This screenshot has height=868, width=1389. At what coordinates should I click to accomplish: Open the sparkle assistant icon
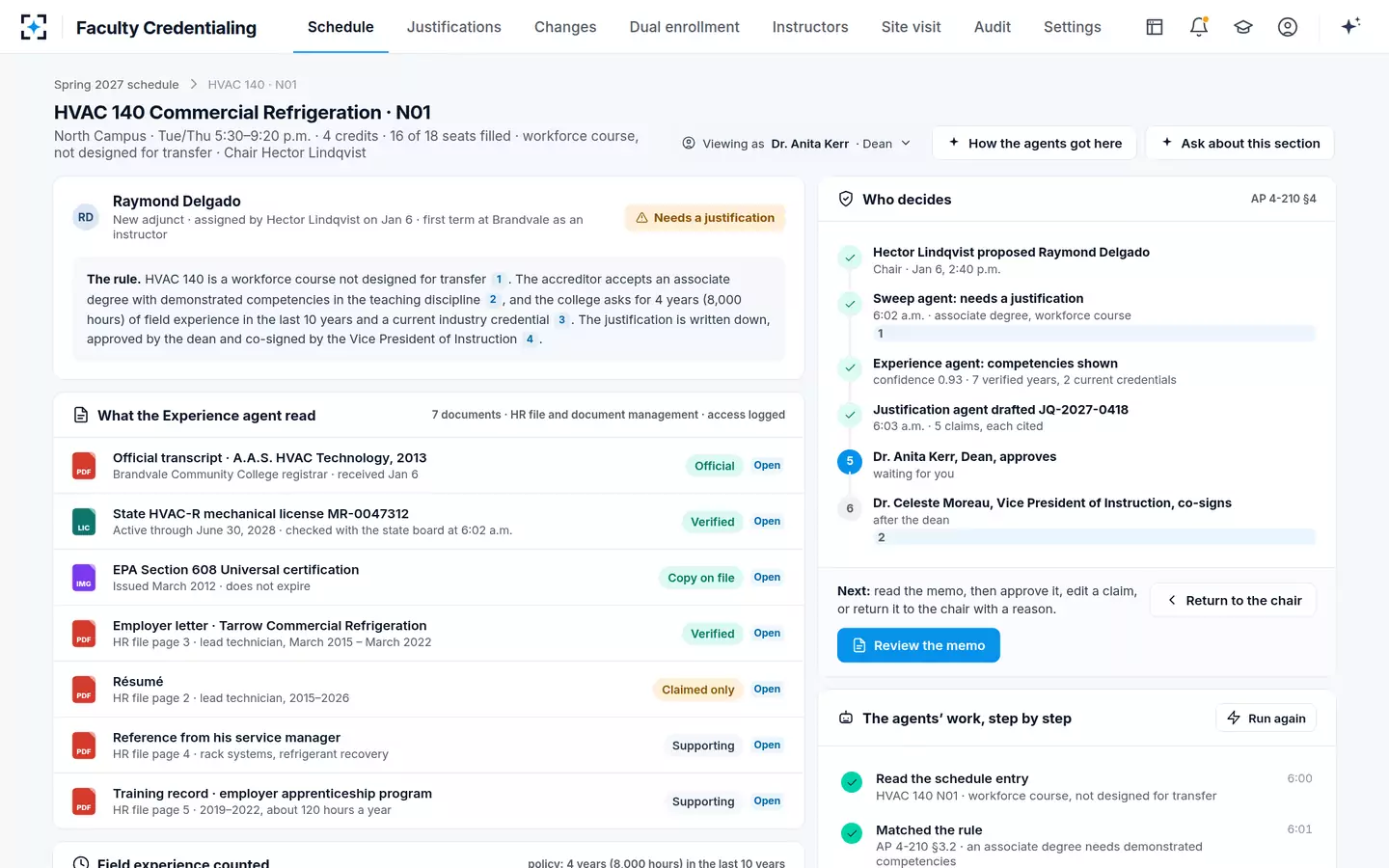point(1350,26)
